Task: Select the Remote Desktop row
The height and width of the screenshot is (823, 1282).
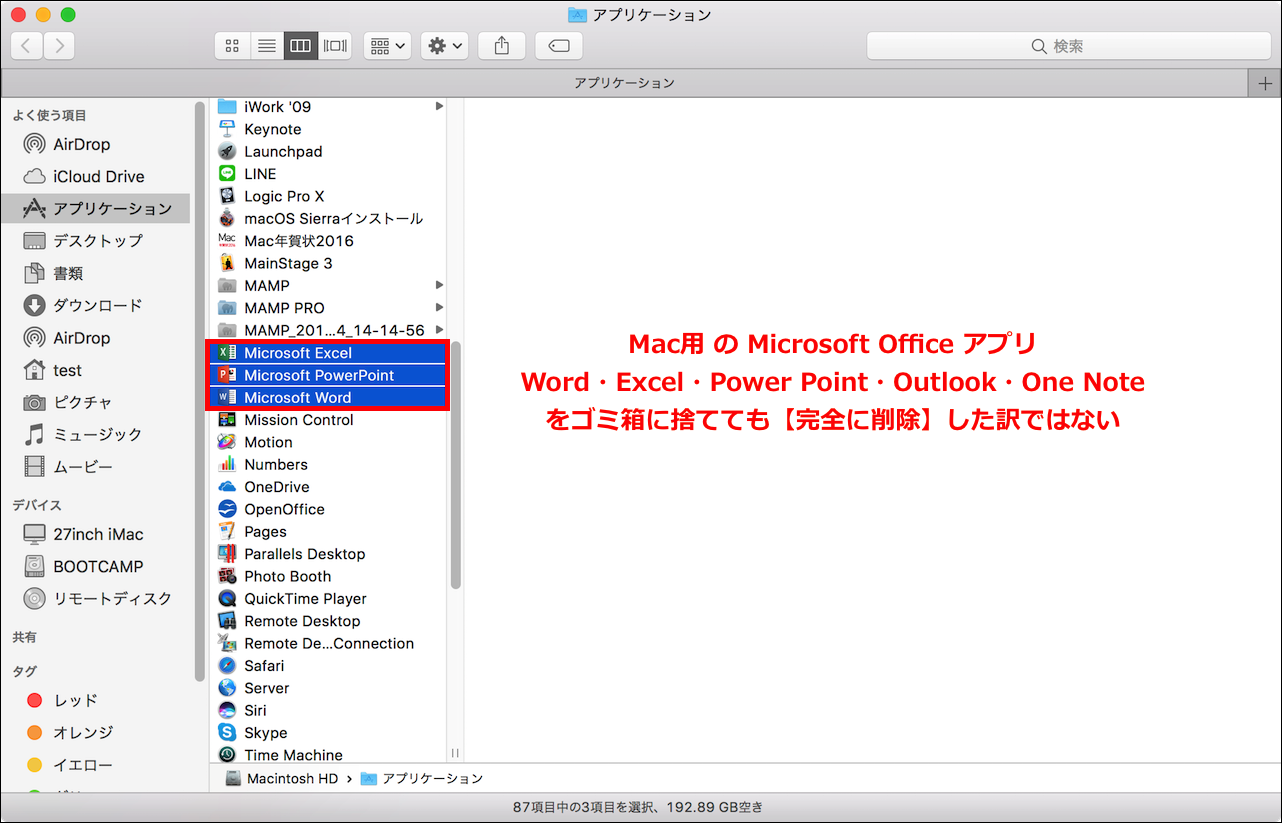Action: coord(328,621)
